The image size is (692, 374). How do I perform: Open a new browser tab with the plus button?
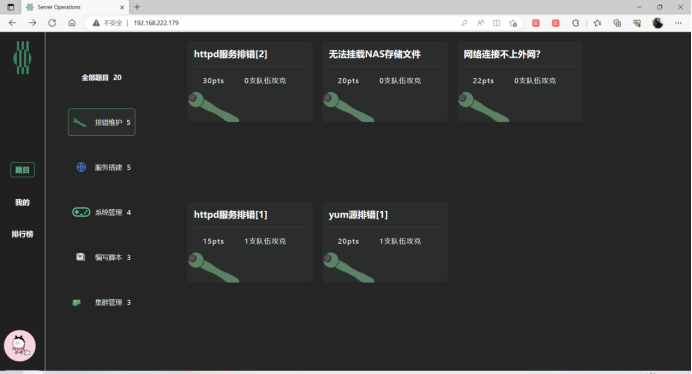137,7
